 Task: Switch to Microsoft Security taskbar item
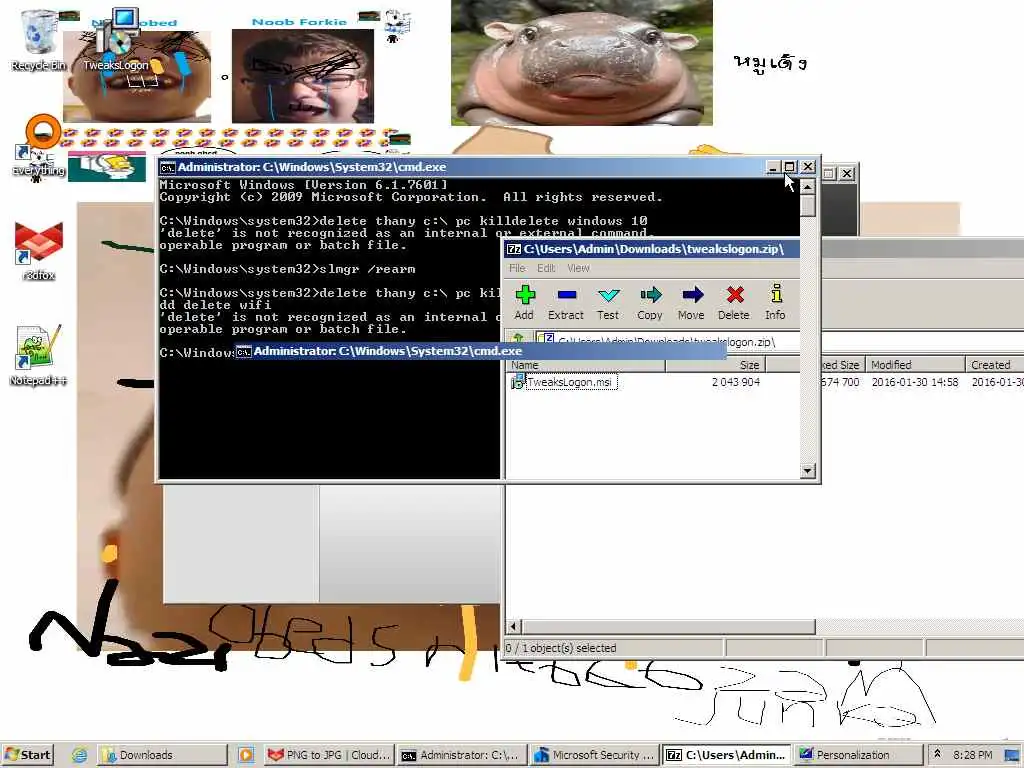(x=594, y=755)
